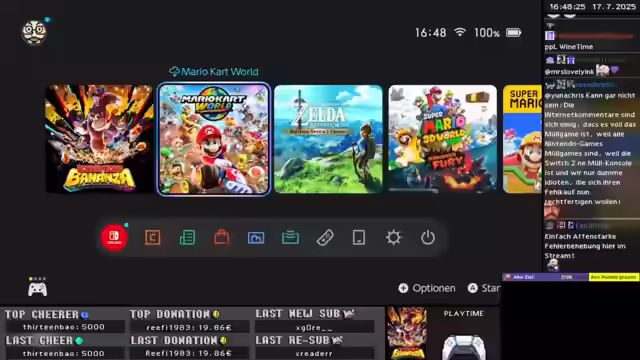Select the Power sleep icon
The image size is (640, 360).
click(428, 238)
